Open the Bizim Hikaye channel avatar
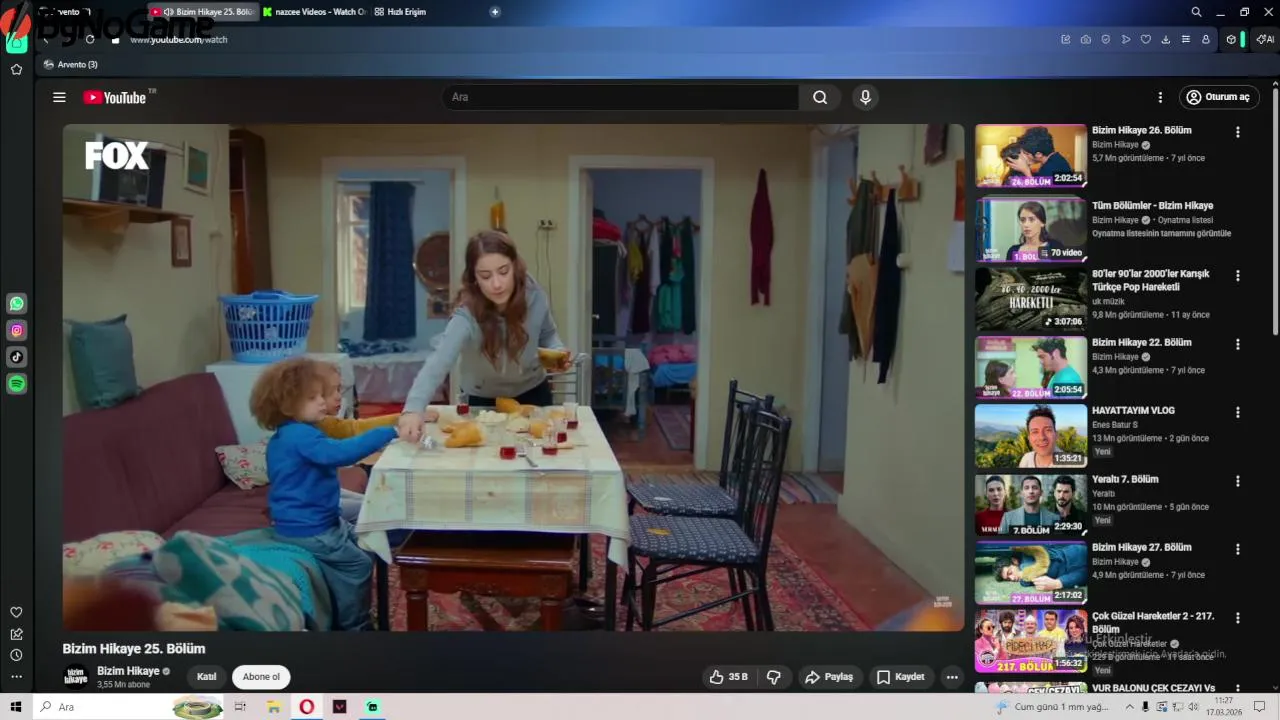Screen dimensions: 1280x720 point(76,677)
